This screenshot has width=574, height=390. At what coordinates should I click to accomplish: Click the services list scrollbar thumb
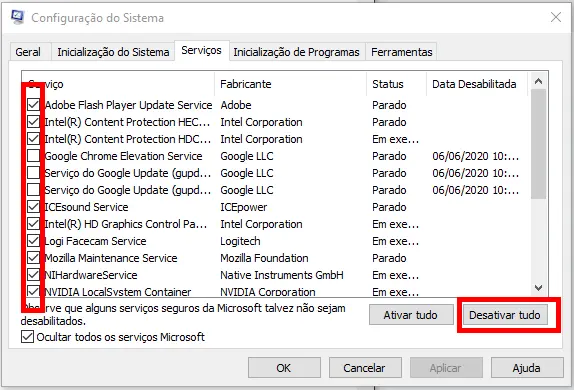[538, 144]
